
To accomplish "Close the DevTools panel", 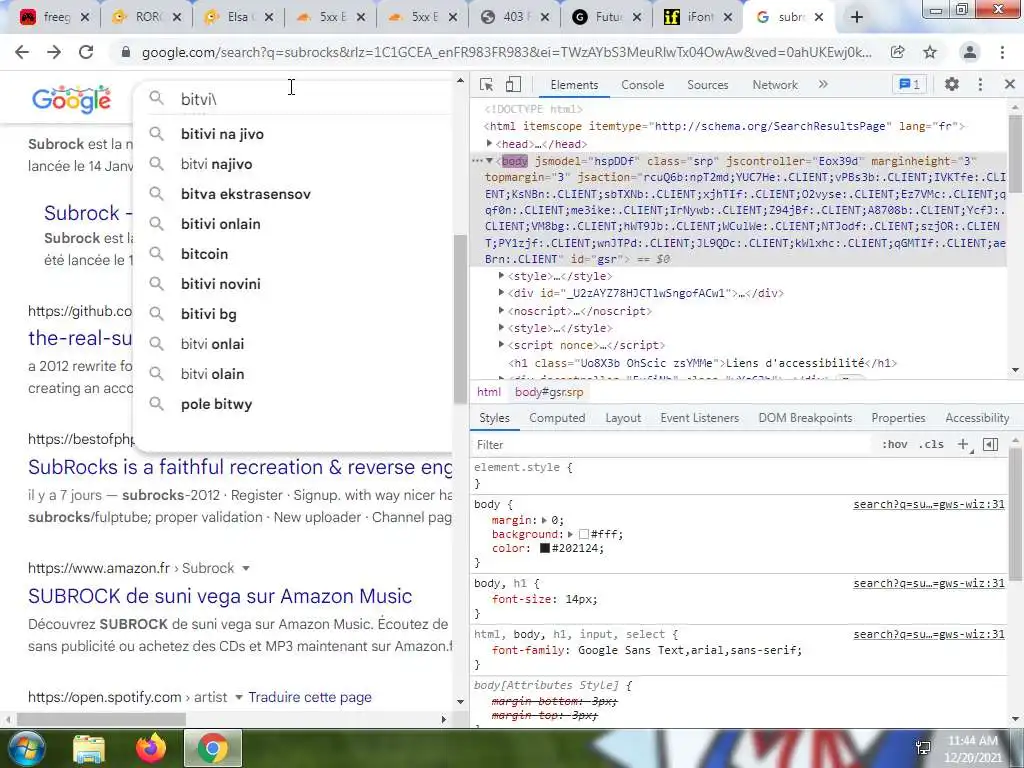I will coord(1010,84).
